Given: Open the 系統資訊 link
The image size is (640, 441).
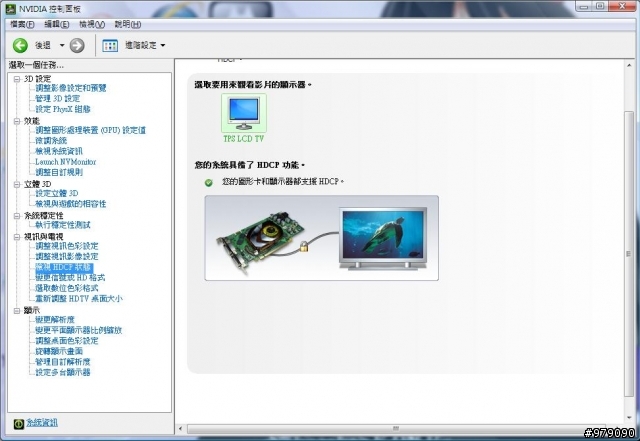Looking at the screenshot, I should tap(42, 423).
